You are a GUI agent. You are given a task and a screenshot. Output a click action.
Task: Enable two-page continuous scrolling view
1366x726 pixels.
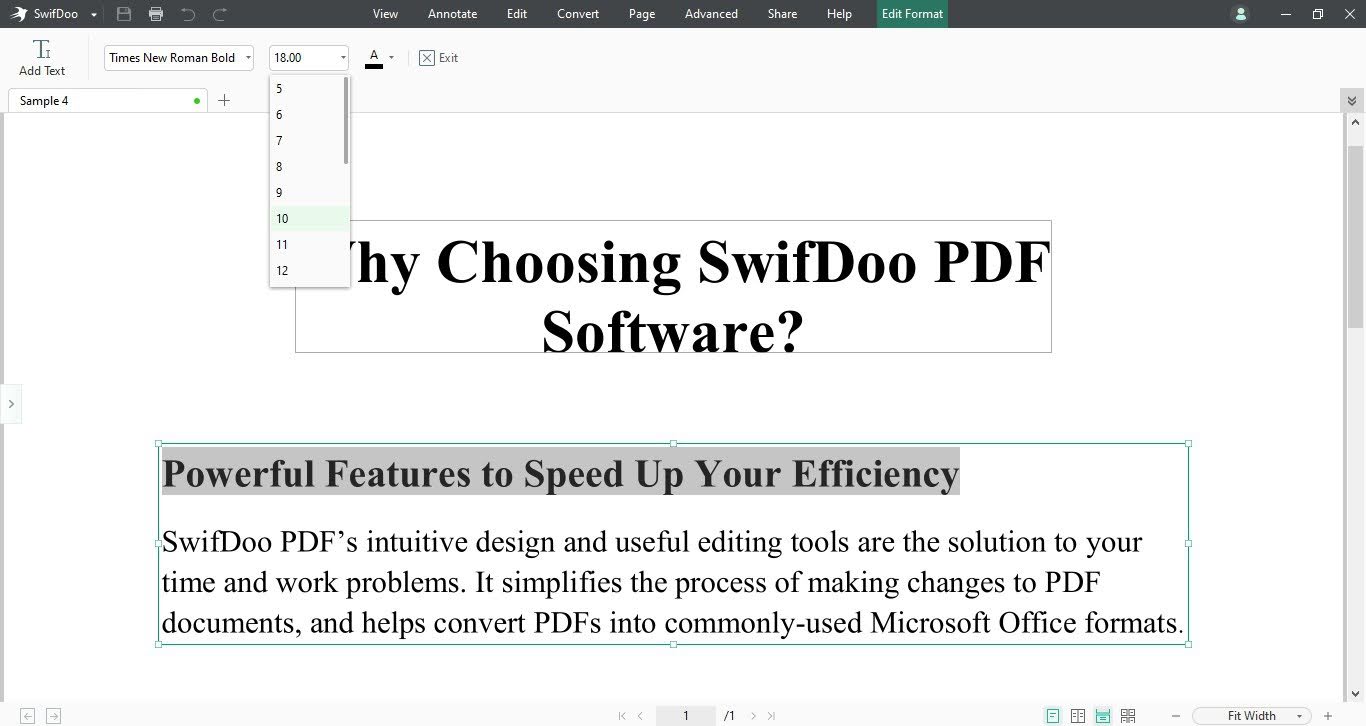tap(1128, 716)
